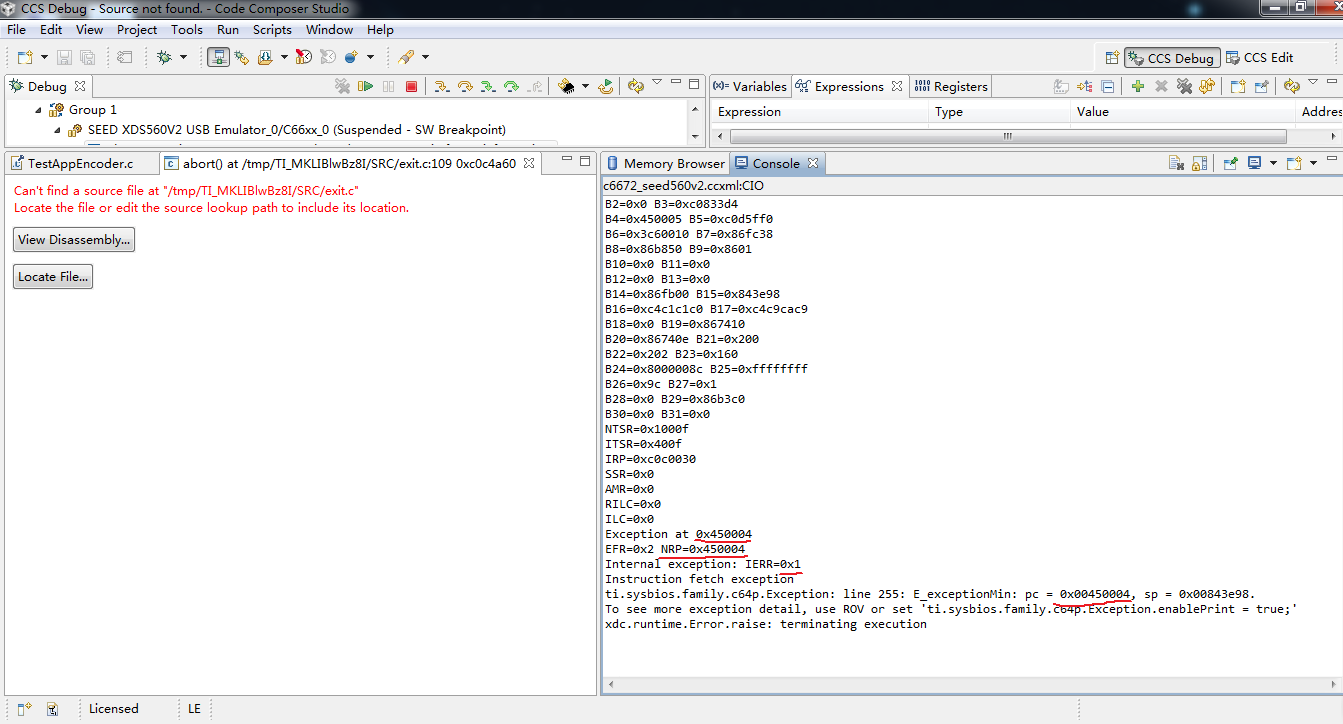Click the Step Into icon
Image resolution: width=1343 pixels, height=724 pixels.
(x=441, y=87)
